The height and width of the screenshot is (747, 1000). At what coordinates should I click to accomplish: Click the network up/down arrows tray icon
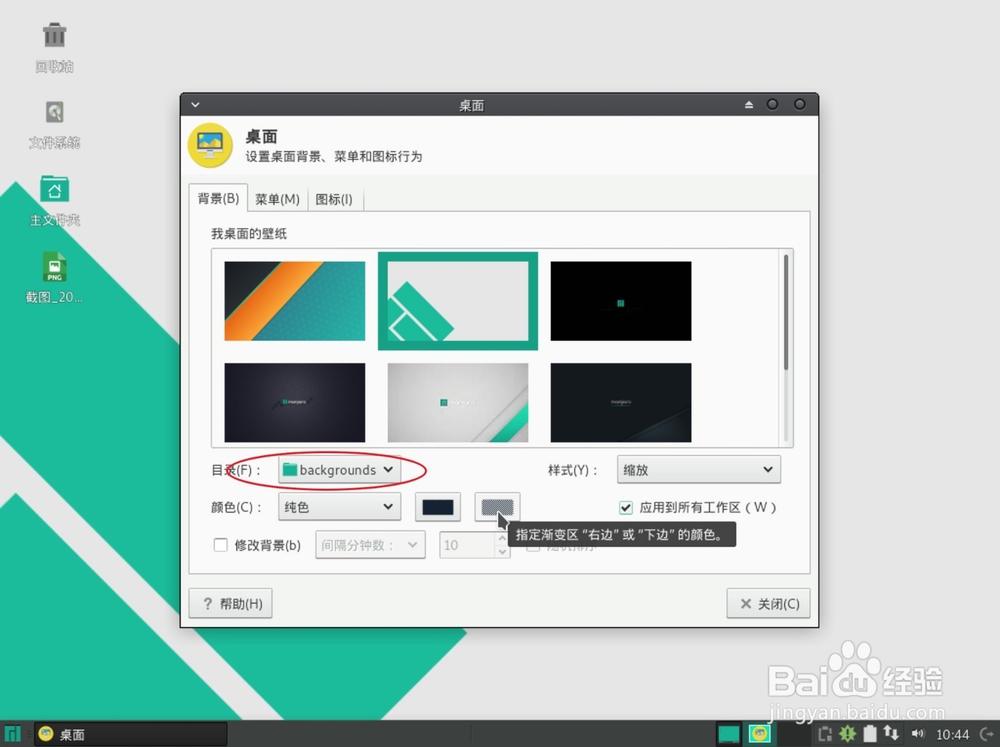(x=890, y=733)
